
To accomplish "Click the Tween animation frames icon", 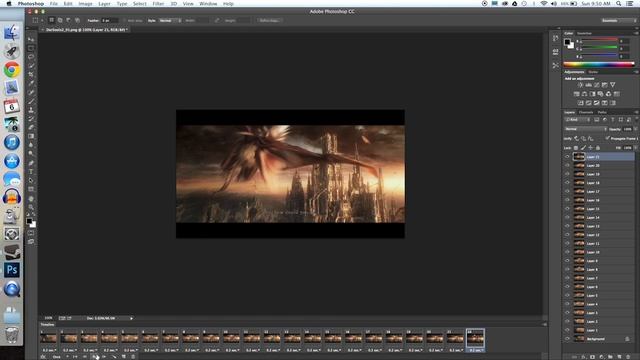I will coord(114,357).
